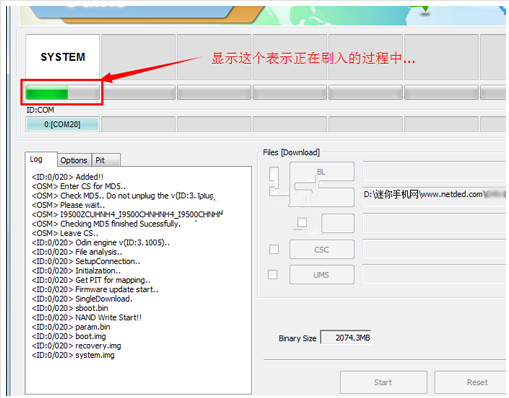Click log line 'Odin engine v(ID:3.1005)..'
The width and height of the screenshot is (509, 398).
coord(101,242)
